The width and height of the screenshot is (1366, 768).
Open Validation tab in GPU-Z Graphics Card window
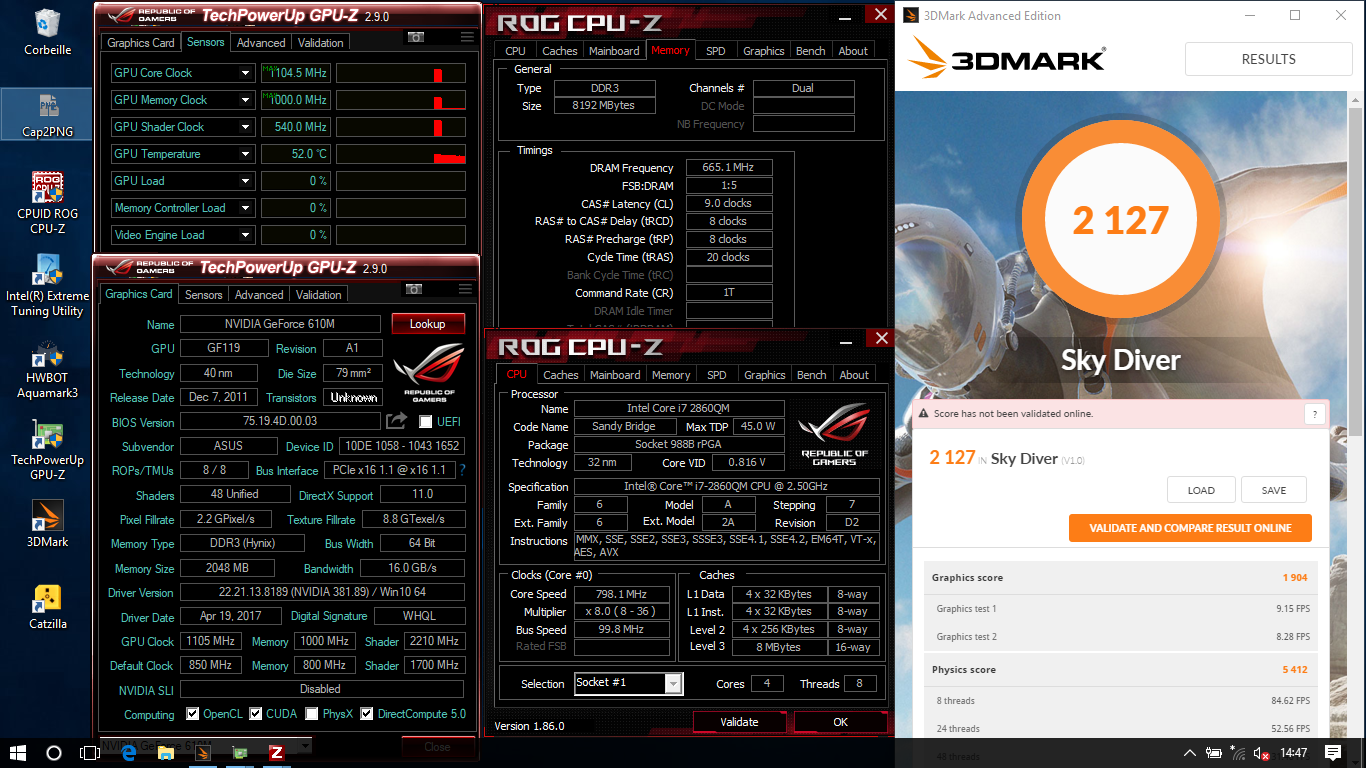pyautogui.click(x=319, y=295)
